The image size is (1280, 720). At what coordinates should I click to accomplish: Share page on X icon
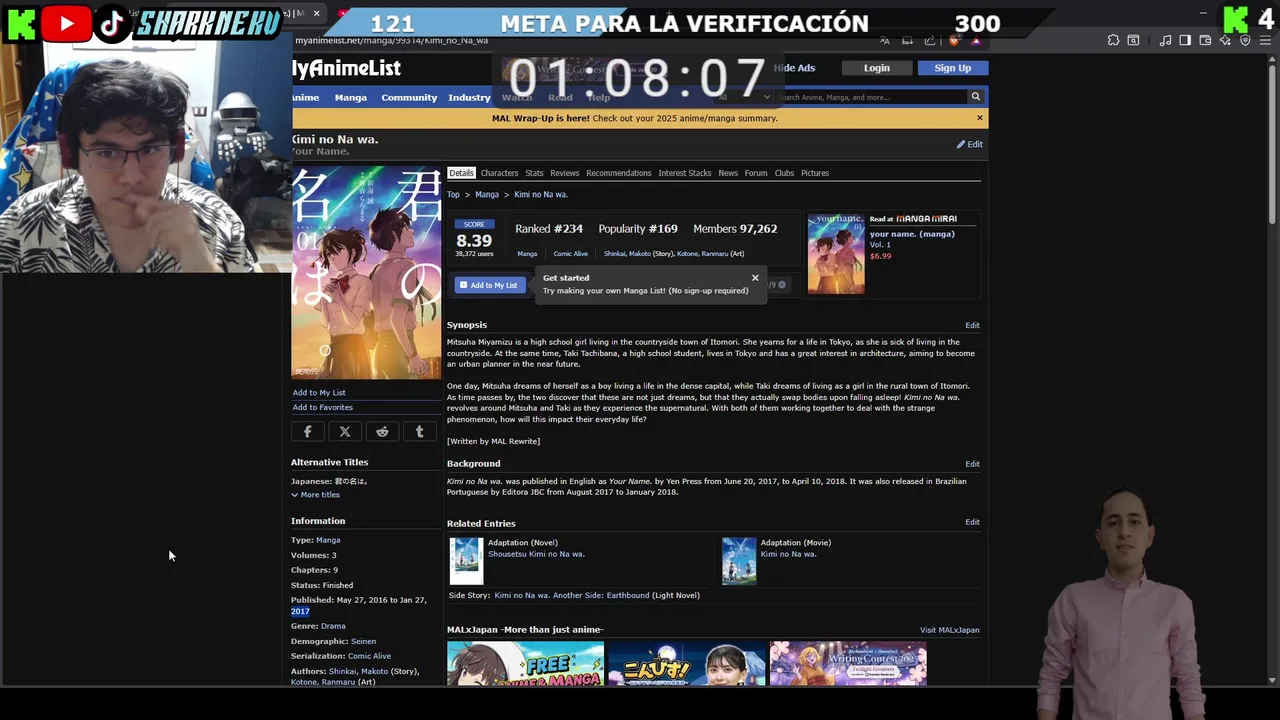[x=345, y=432]
